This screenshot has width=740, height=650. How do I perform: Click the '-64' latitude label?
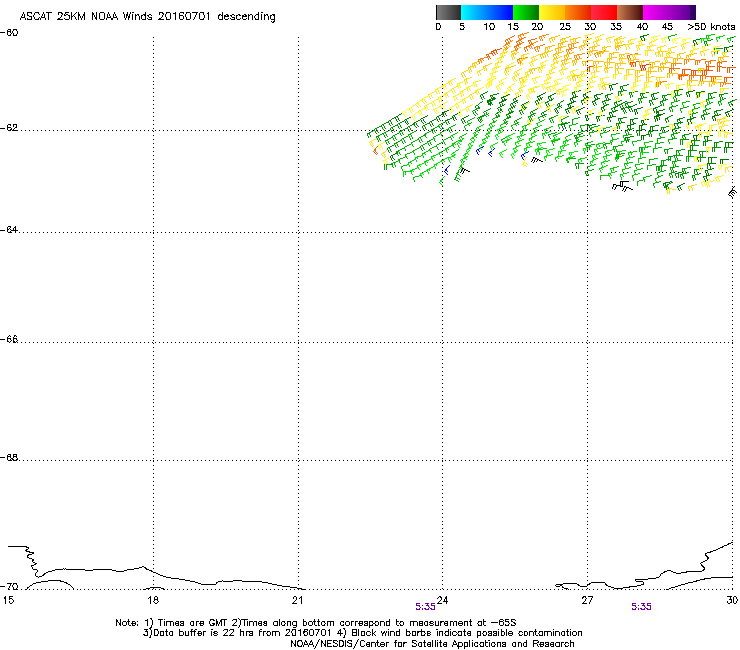tap(9, 230)
